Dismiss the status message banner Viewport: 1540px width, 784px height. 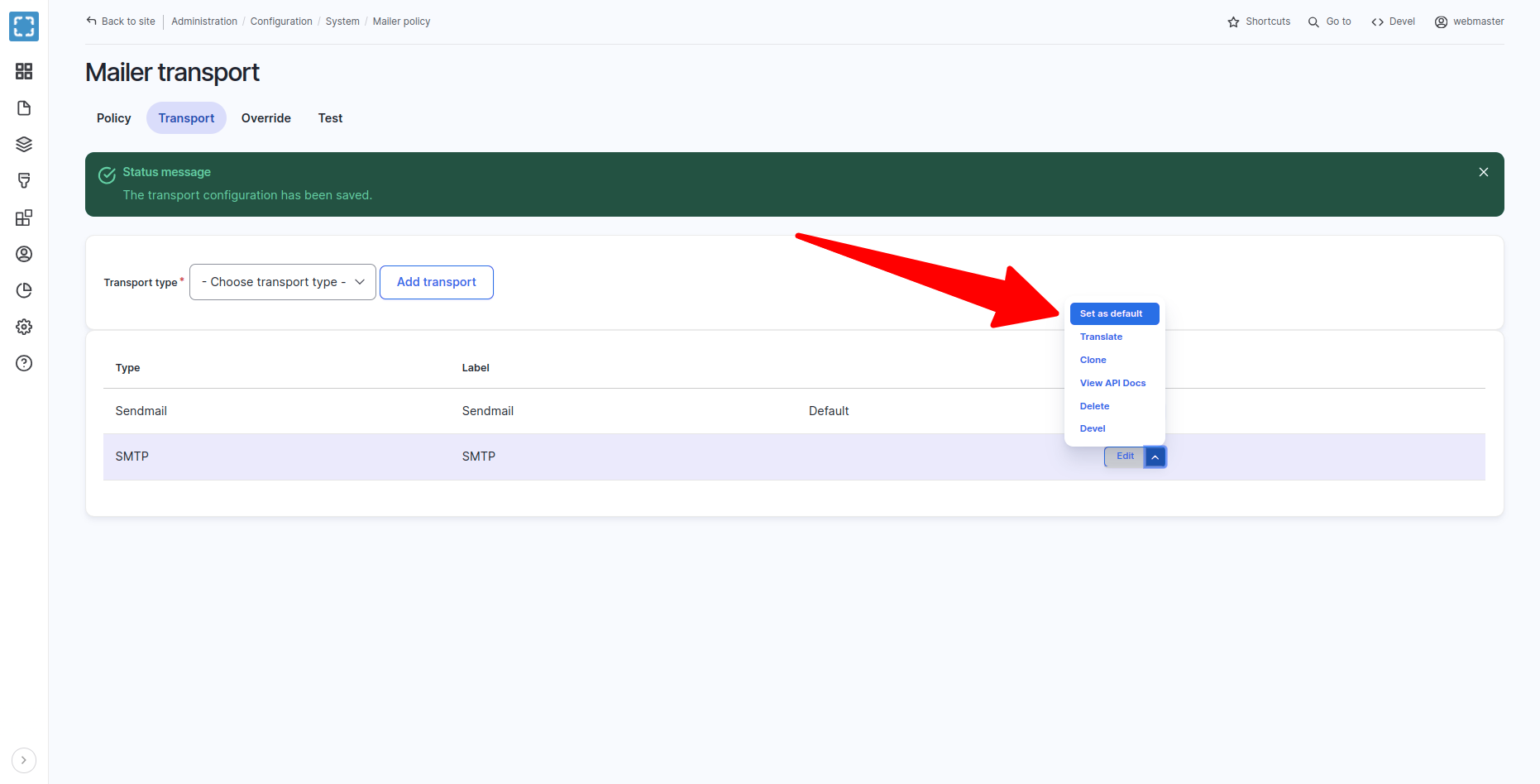point(1483,172)
